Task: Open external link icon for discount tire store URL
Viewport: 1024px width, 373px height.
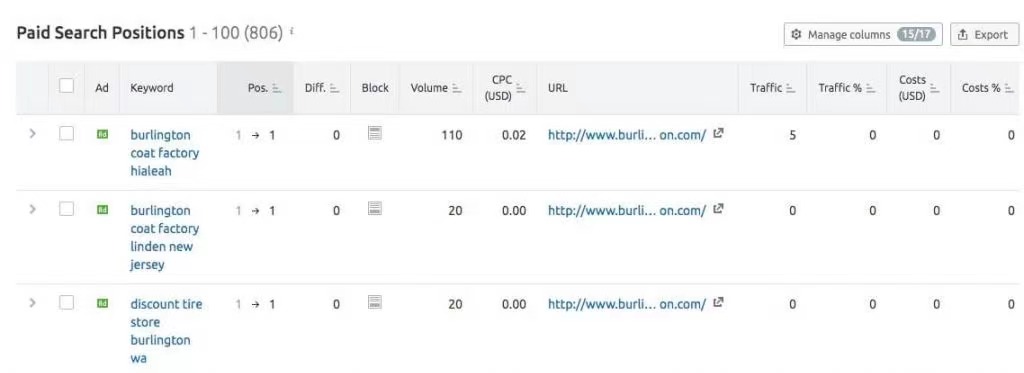Action: pyautogui.click(x=718, y=302)
